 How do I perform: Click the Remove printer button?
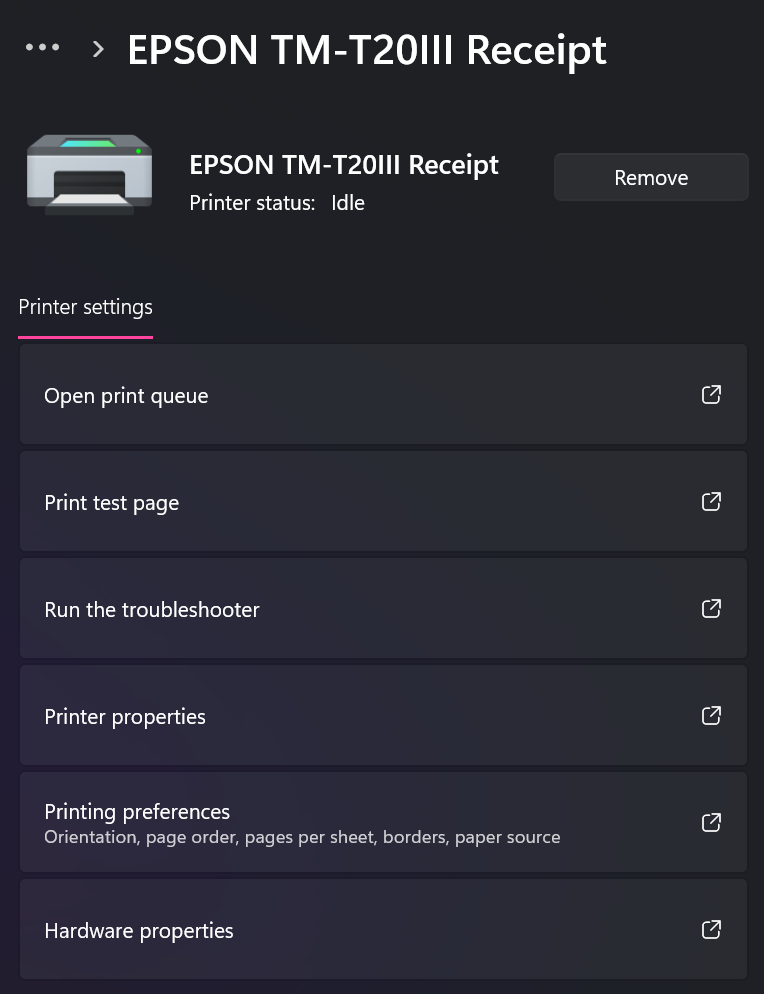650,177
